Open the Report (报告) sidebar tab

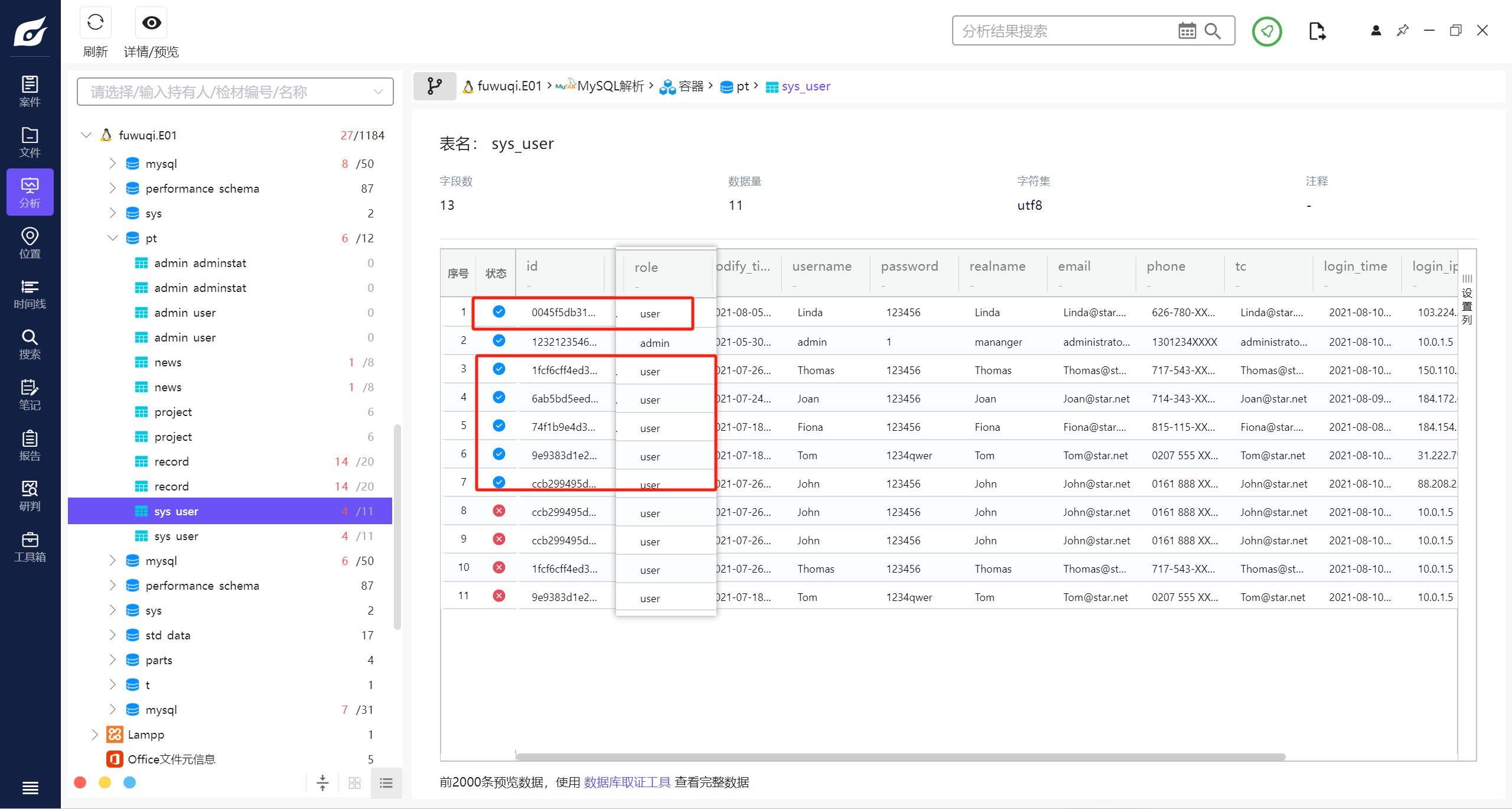tap(30, 446)
